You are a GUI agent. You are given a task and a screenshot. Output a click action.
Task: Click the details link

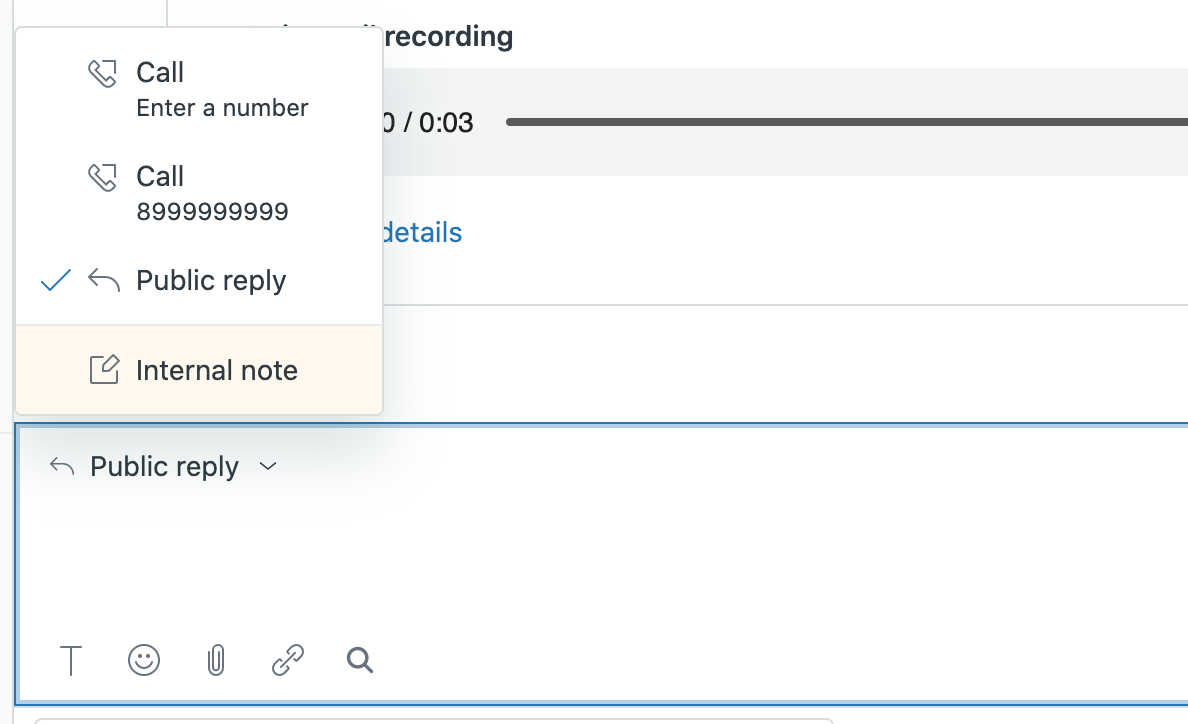pyautogui.click(x=422, y=233)
